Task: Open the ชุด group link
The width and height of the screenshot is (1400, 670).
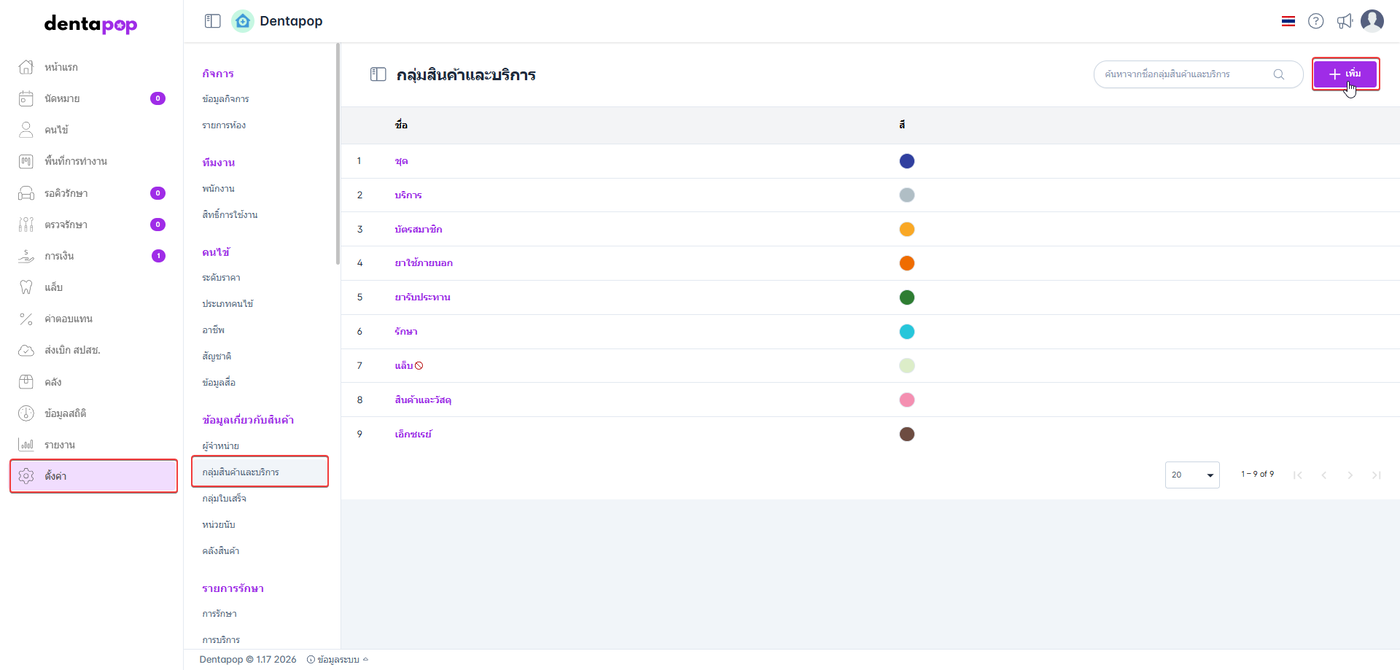Action: coord(401,161)
